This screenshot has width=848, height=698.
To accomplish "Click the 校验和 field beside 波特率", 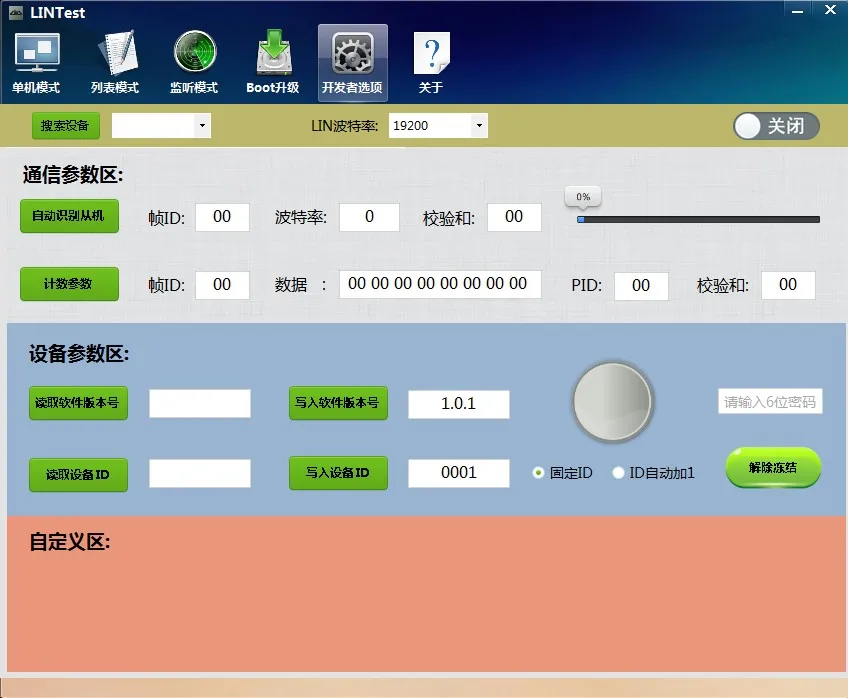I will point(514,217).
